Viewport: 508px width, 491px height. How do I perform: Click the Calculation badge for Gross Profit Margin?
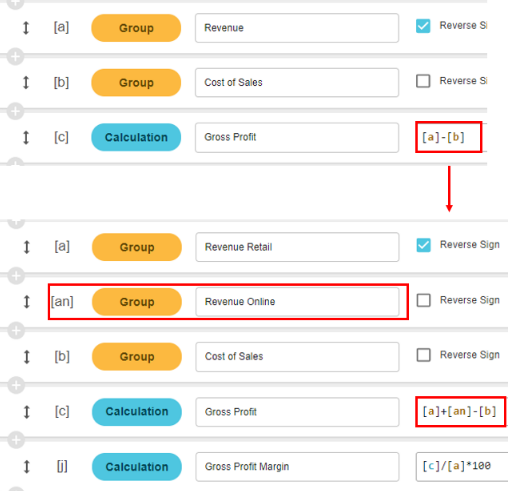point(137,467)
